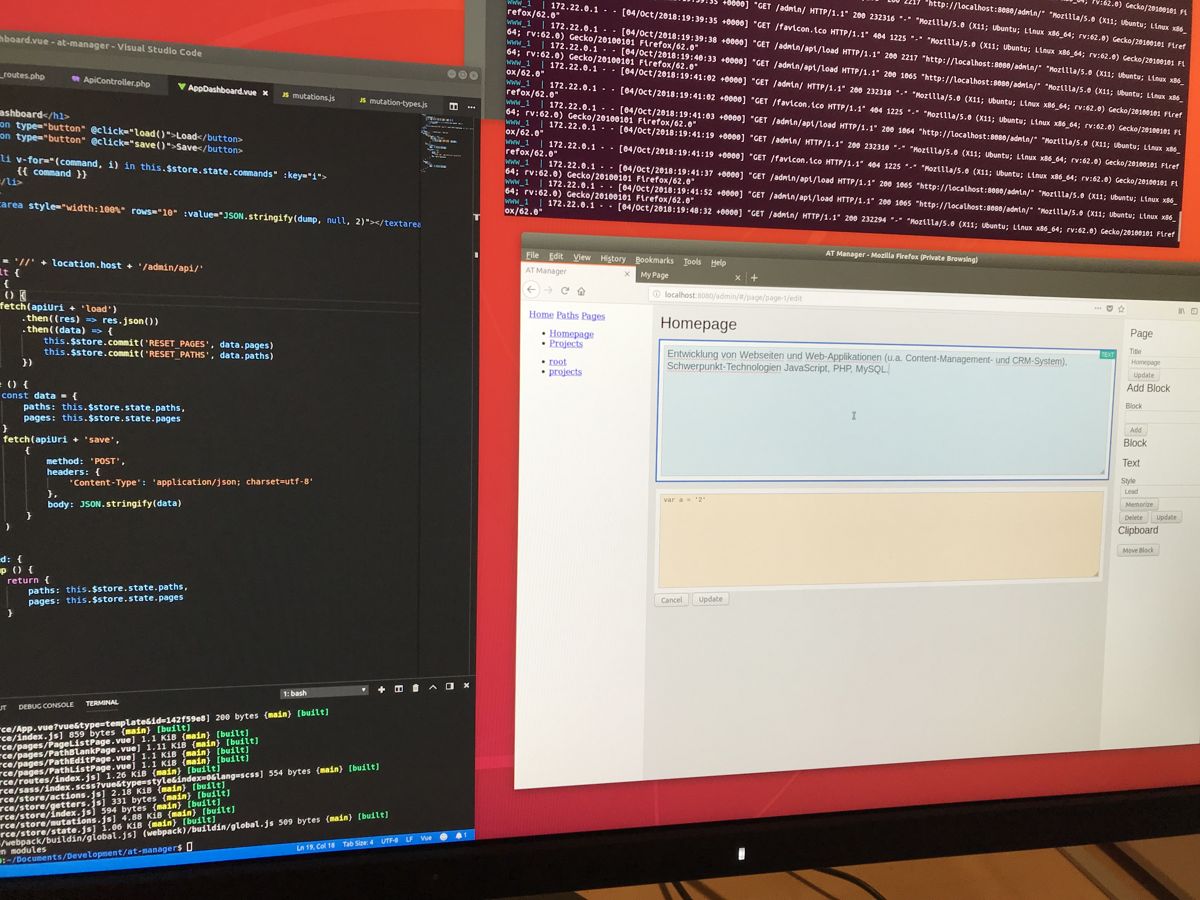The image size is (1200, 900).
Task: Split the VS Code editor layout
Action: [453, 106]
